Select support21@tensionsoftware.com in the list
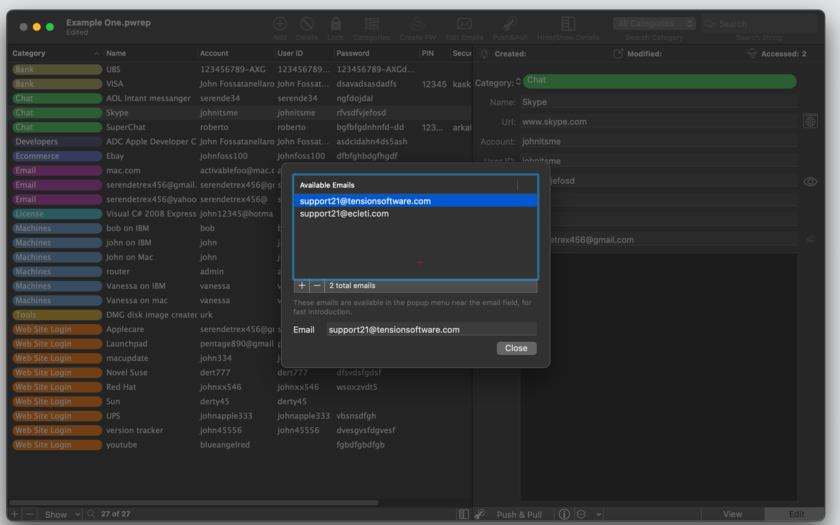The width and height of the screenshot is (840, 525). (415, 201)
